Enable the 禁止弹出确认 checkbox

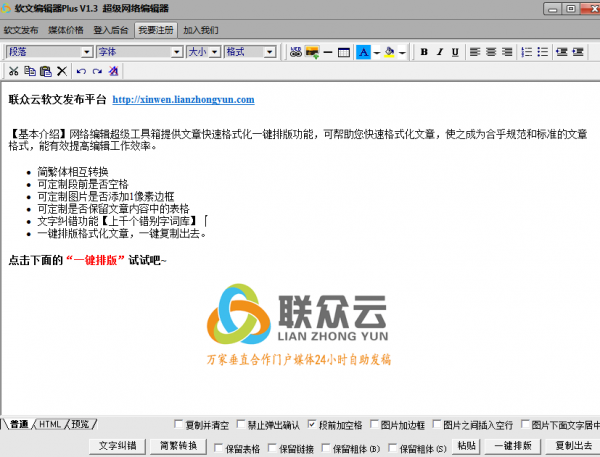241,424
